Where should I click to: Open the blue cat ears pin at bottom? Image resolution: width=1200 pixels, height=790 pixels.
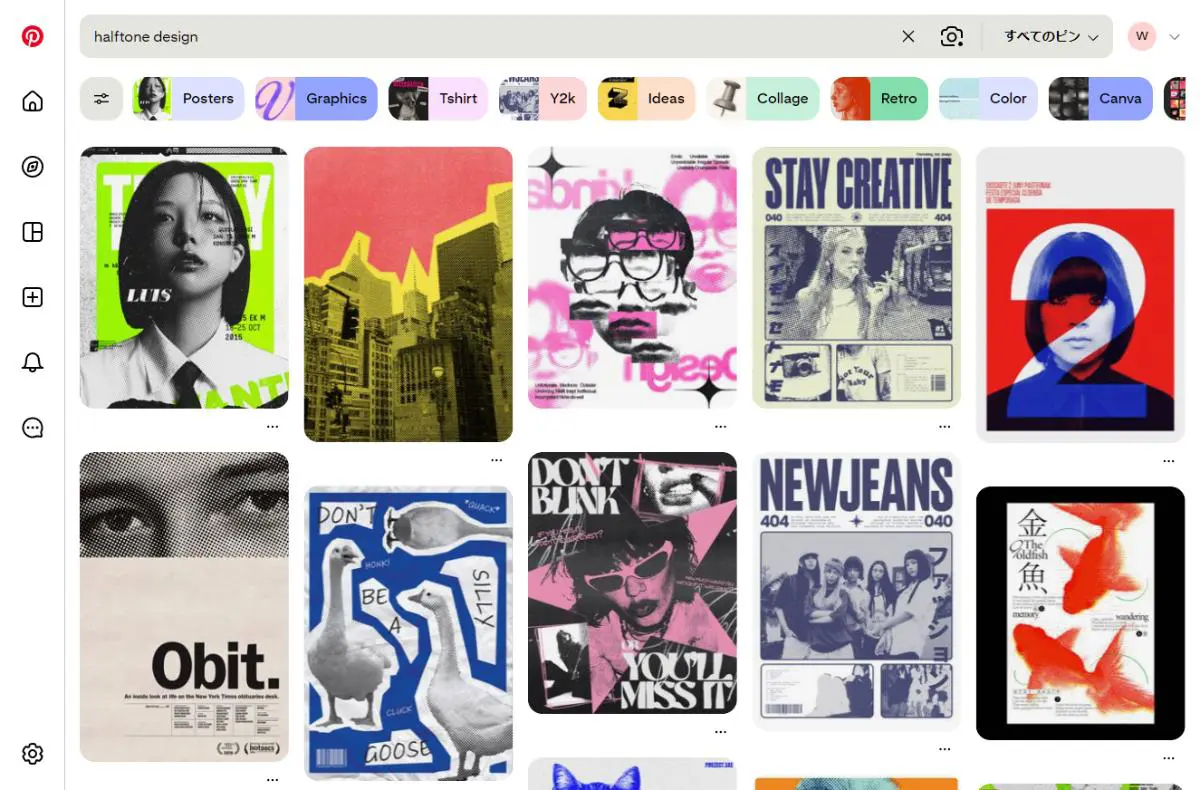[x=632, y=774]
